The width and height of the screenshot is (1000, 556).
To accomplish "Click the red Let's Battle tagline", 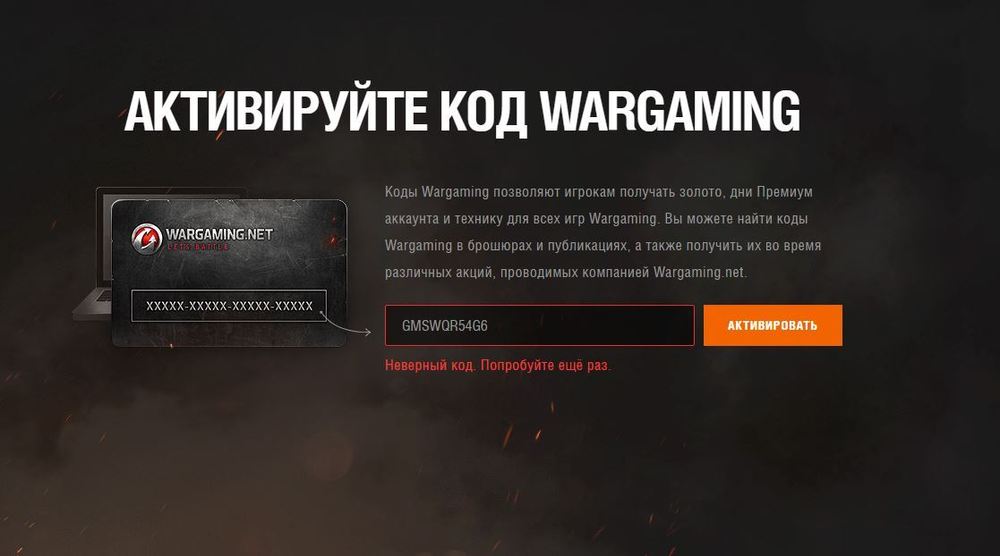I will pos(198,247).
